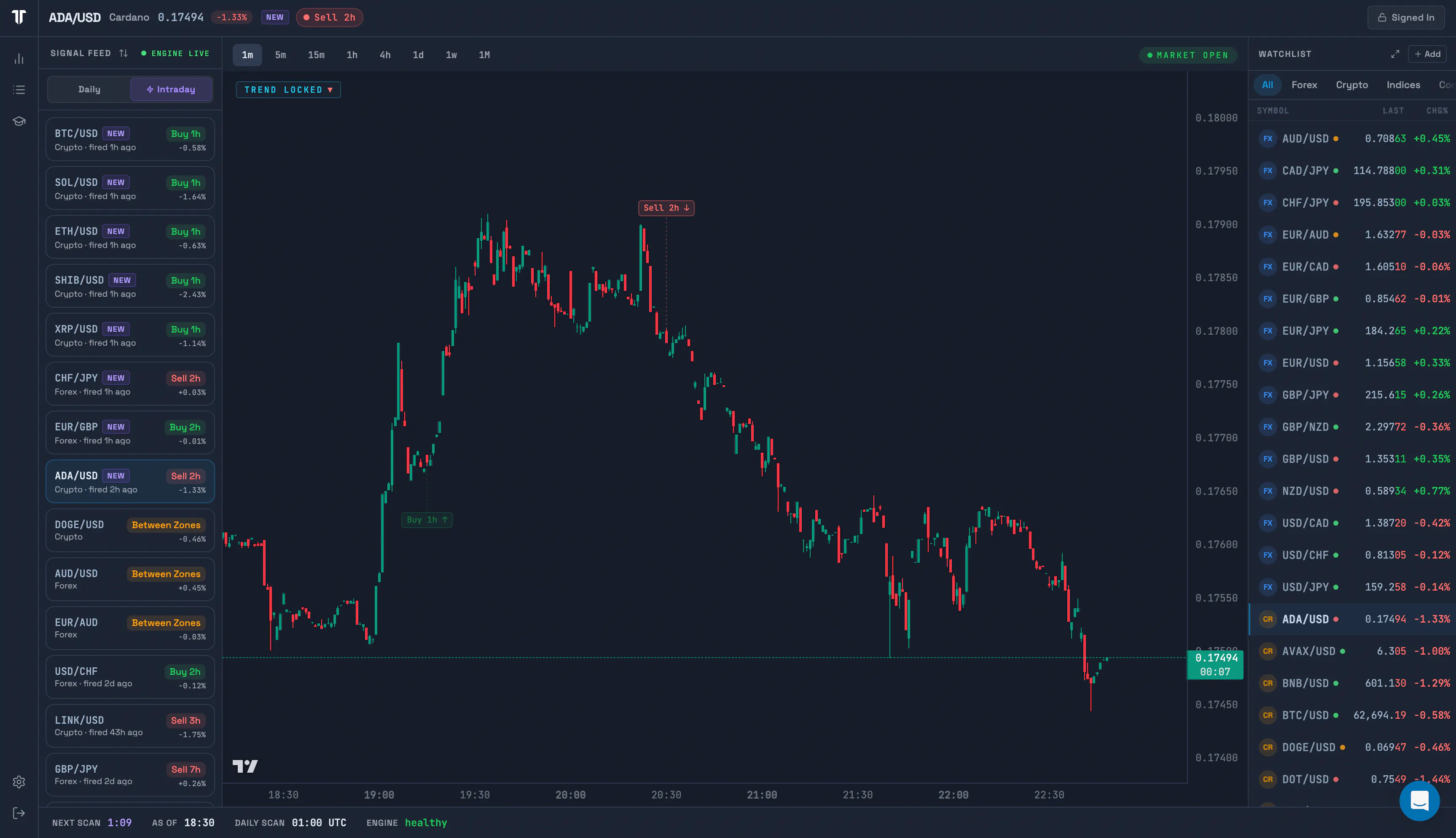
Task: Sort watchlist by CHG% column
Action: tap(1437, 110)
